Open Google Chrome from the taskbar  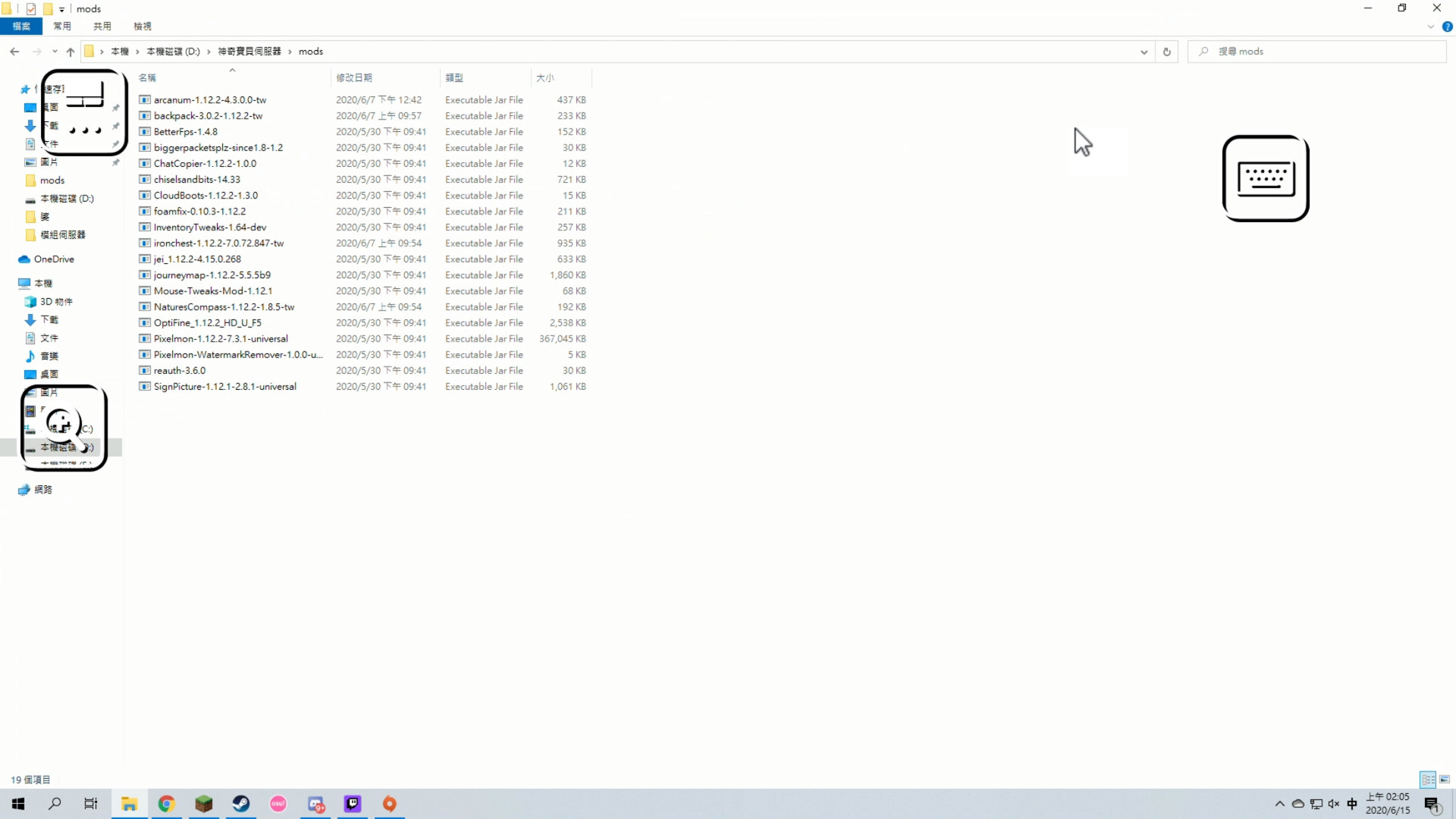coord(167,804)
